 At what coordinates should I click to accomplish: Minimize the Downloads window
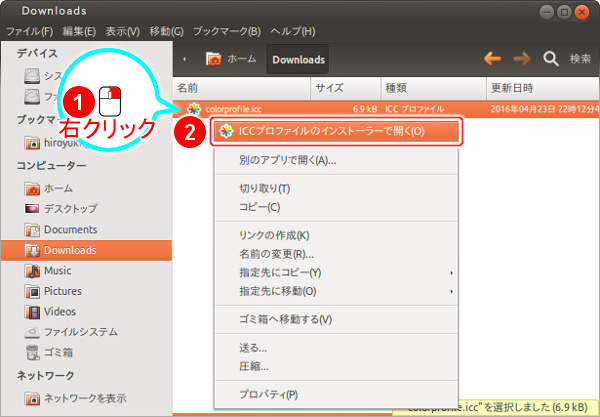(546, 12)
